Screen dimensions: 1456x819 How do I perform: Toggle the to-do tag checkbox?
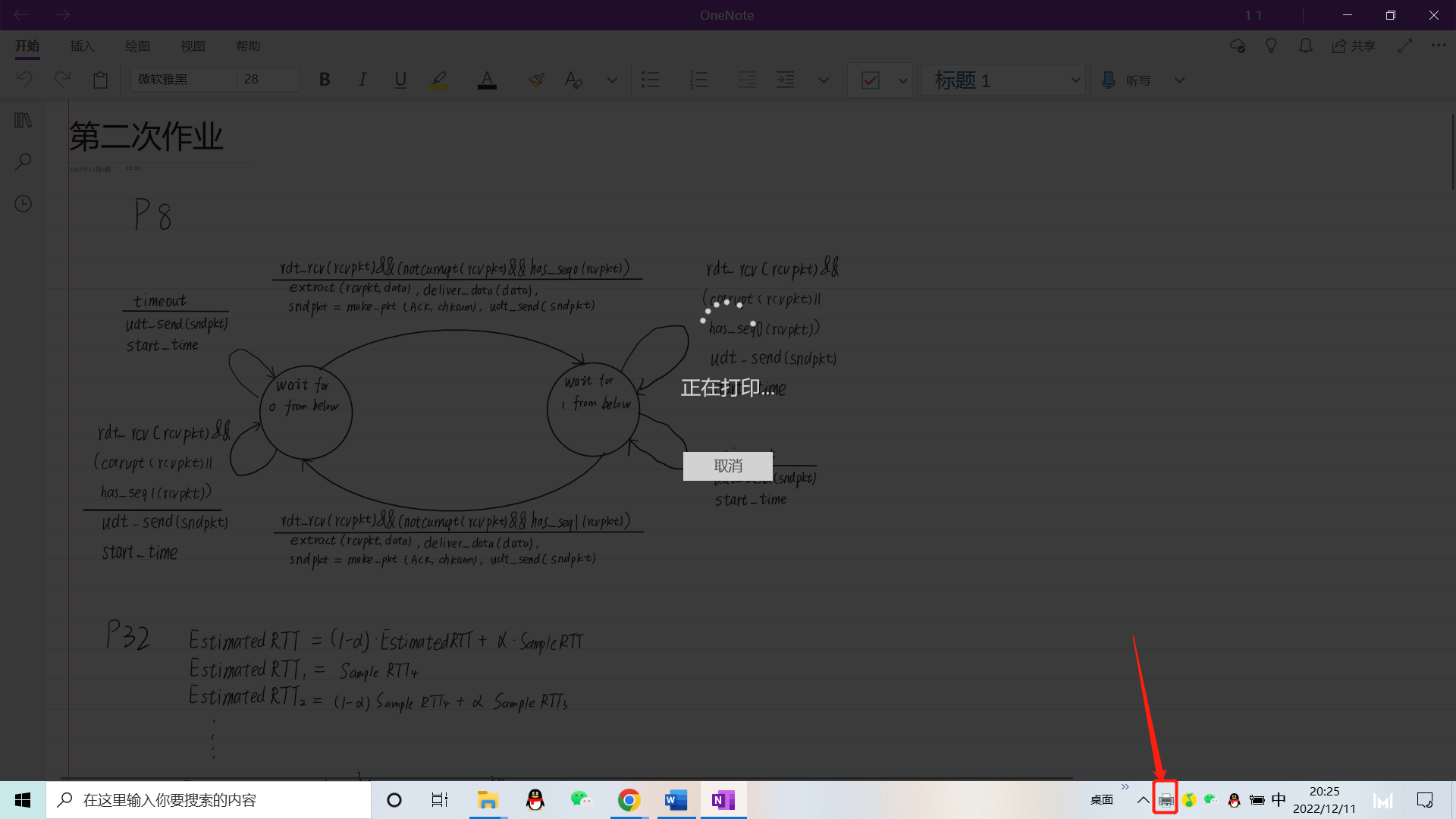(871, 80)
